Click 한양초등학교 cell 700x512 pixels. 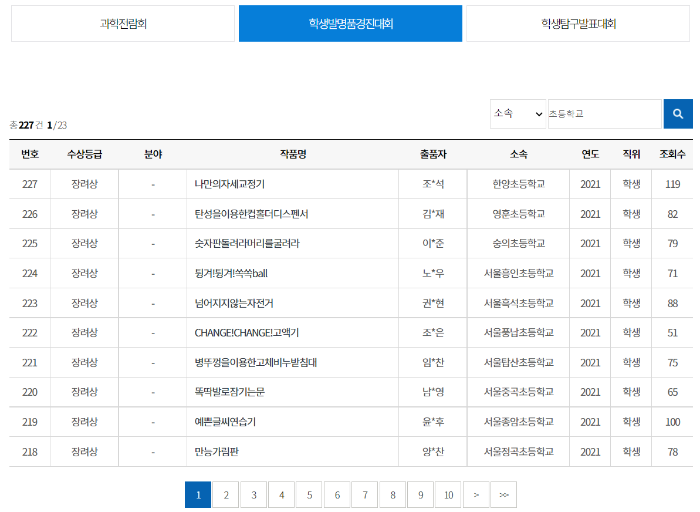pos(518,184)
